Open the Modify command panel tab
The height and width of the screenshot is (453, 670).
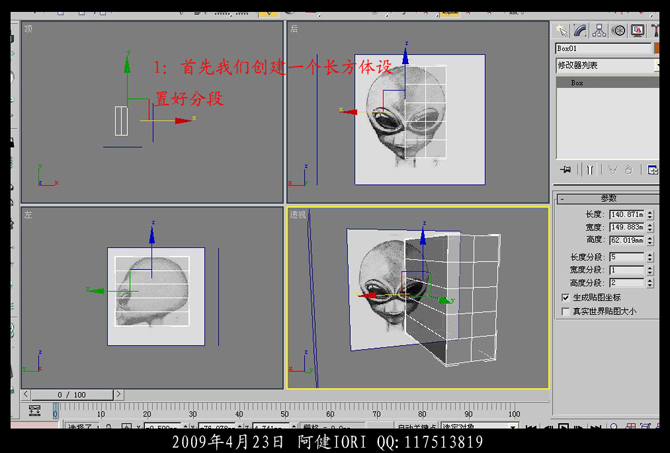pos(580,31)
